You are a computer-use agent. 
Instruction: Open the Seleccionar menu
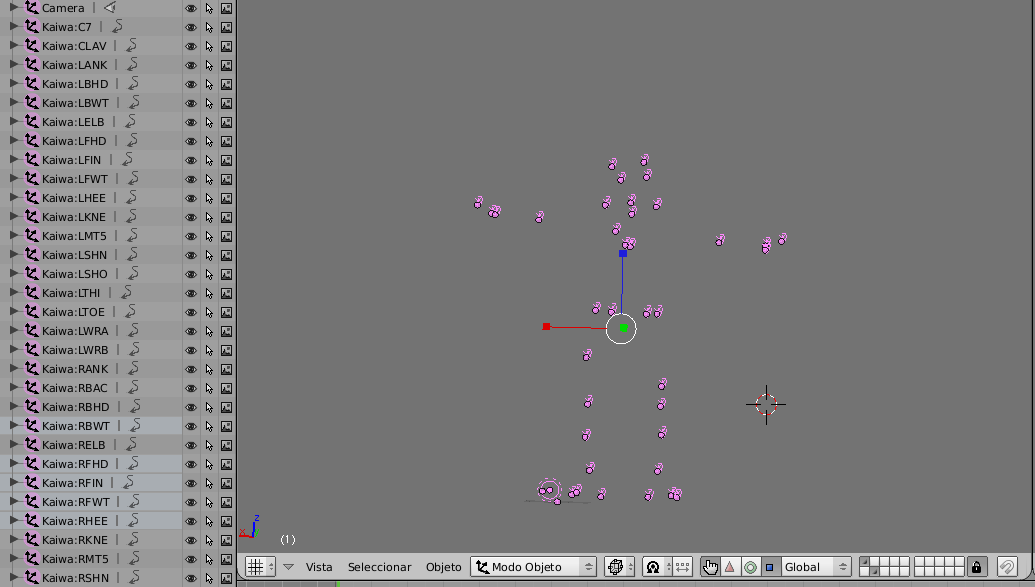380,567
